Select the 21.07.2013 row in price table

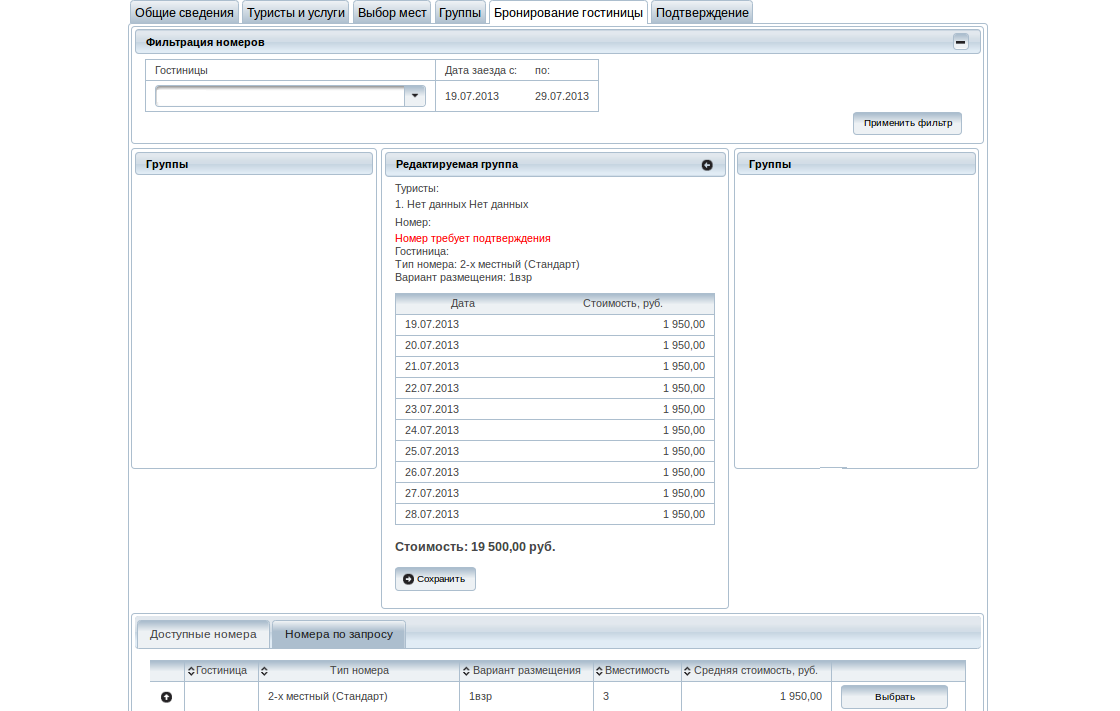click(x=555, y=367)
